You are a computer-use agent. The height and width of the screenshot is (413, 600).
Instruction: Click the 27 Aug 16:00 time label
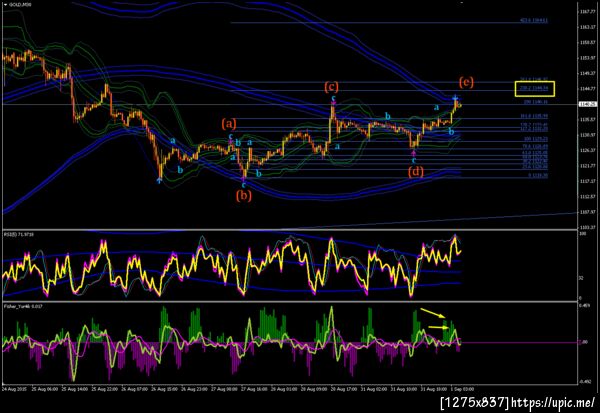254,389
